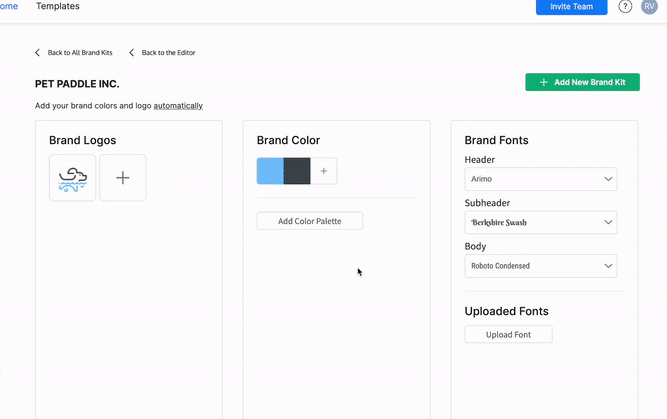The image size is (667, 419).
Task: Click the plus icon to add a brand color
Action: (x=323, y=171)
